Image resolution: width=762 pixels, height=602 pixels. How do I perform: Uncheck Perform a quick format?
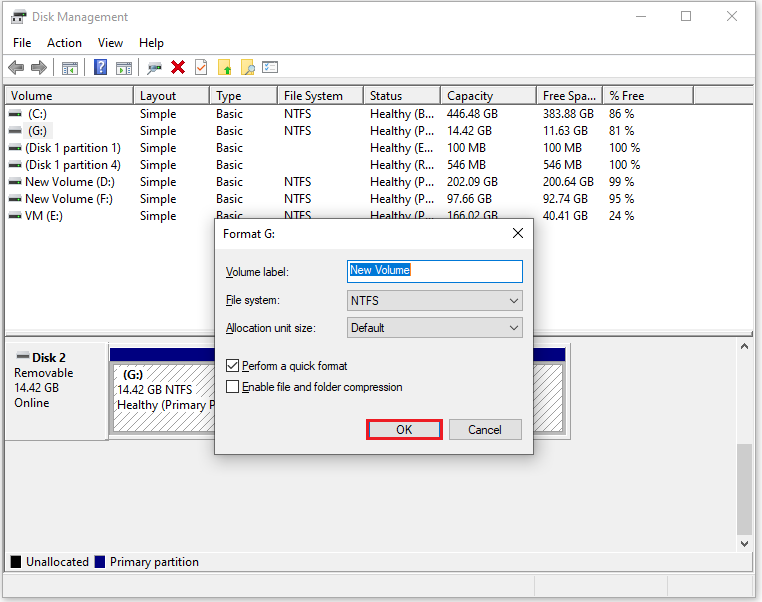pos(233,365)
